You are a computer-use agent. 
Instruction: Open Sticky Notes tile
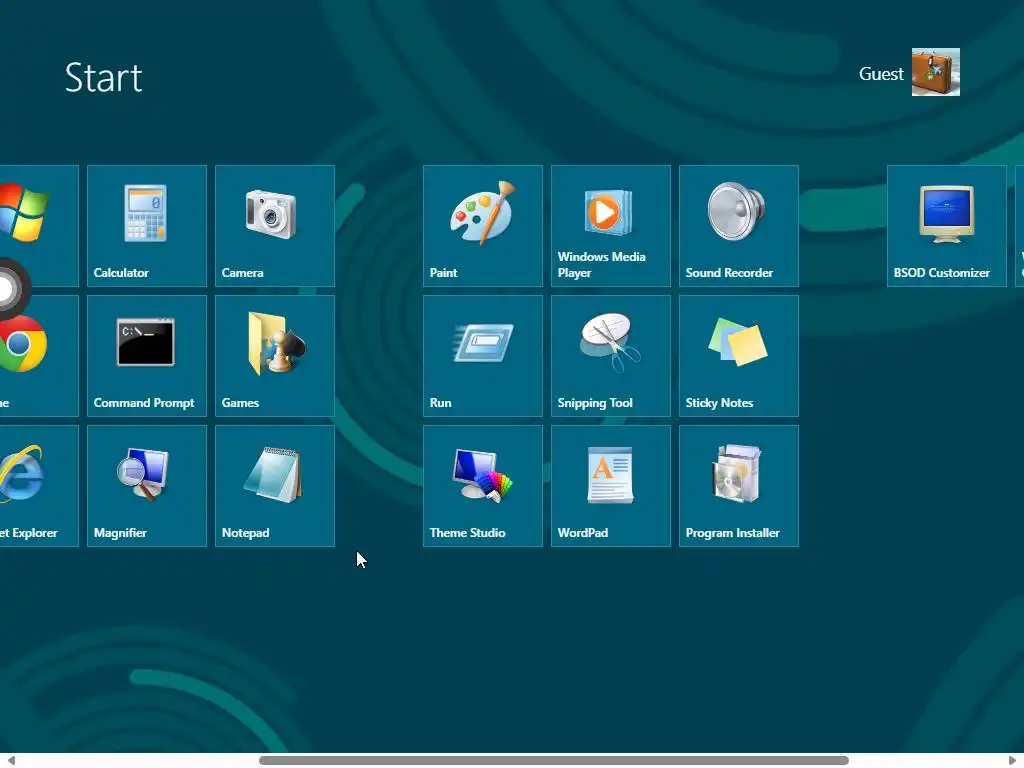point(739,356)
